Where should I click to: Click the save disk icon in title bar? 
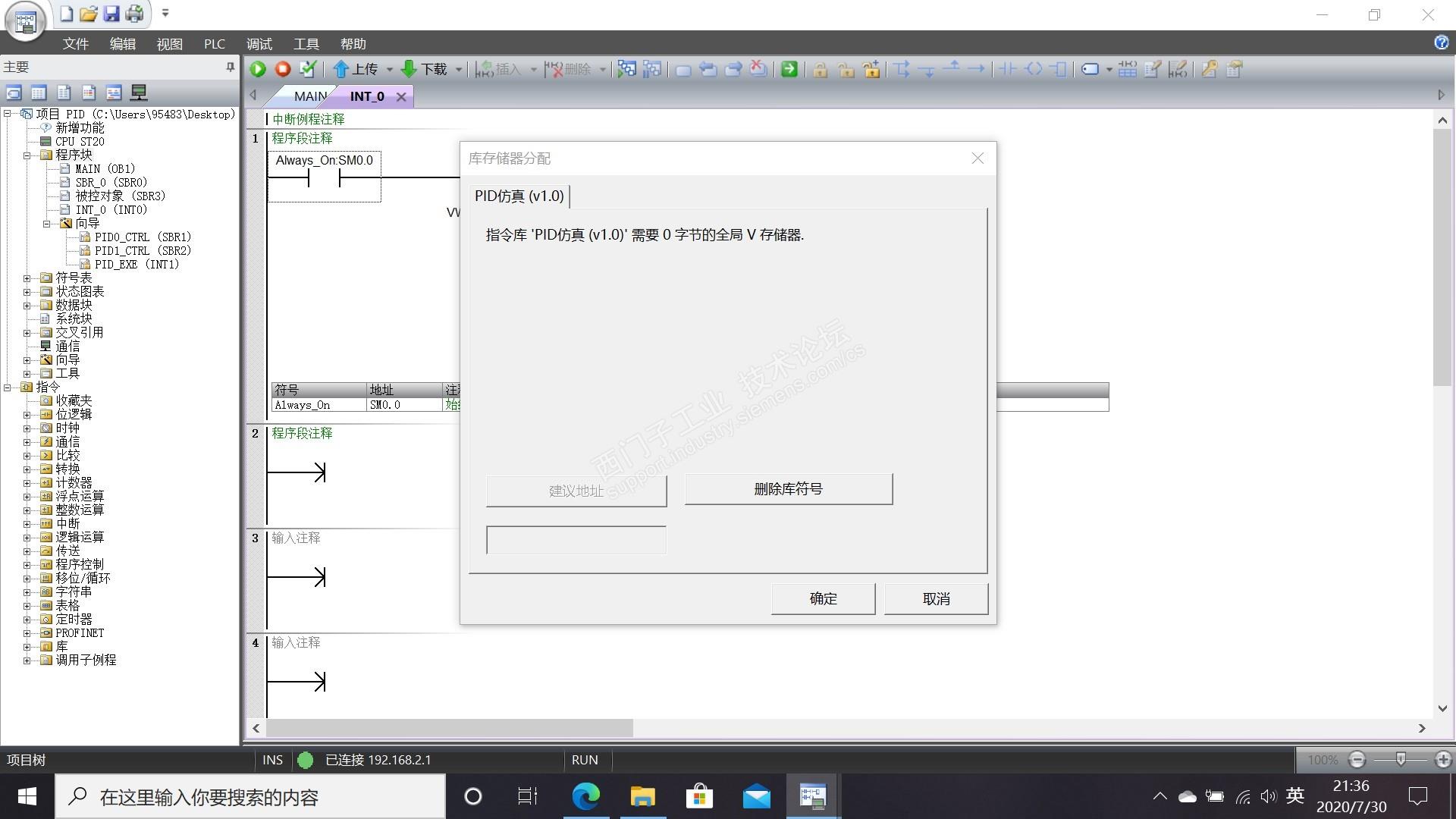coord(111,13)
